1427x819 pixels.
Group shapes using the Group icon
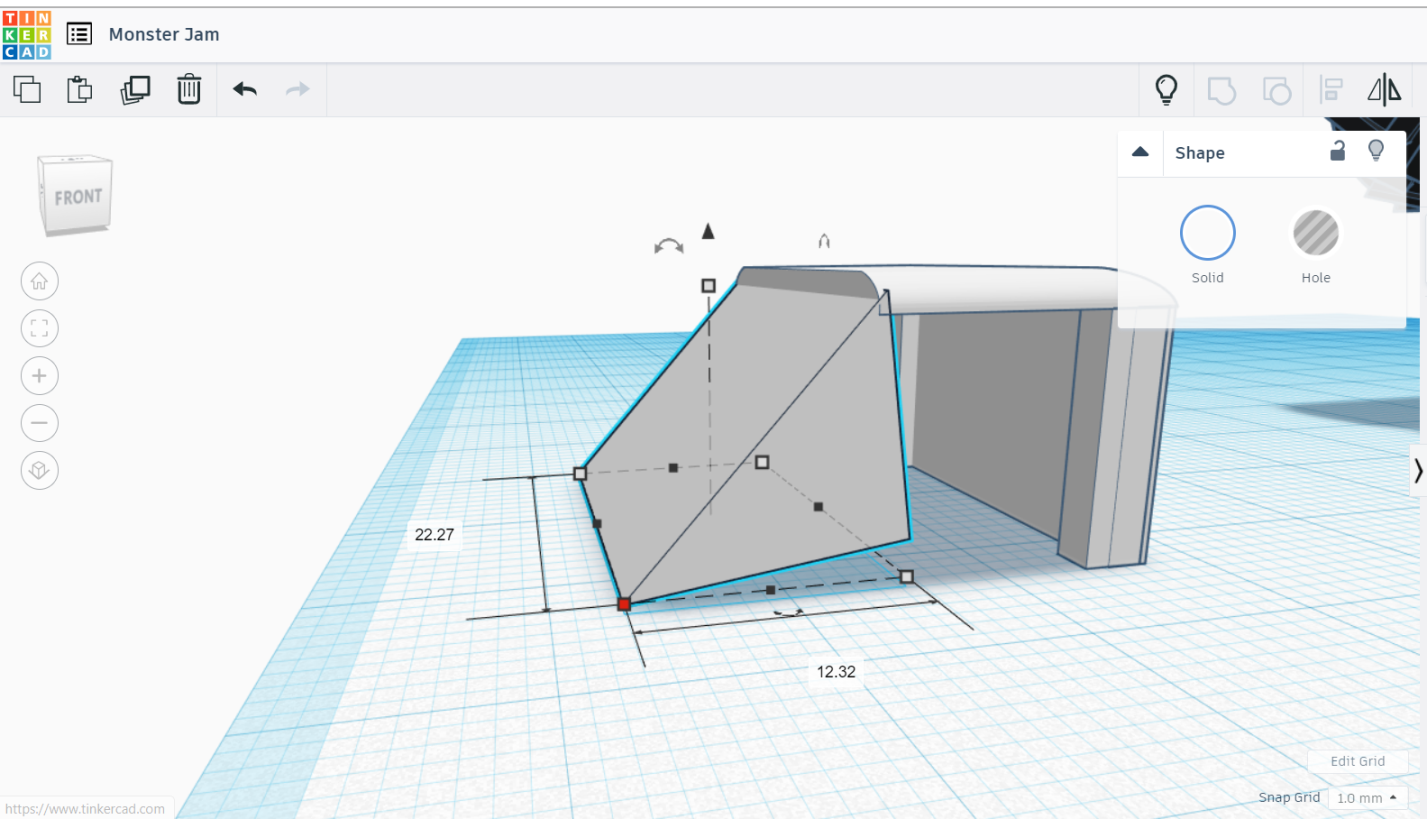pyautogui.click(x=1222, y=91)
